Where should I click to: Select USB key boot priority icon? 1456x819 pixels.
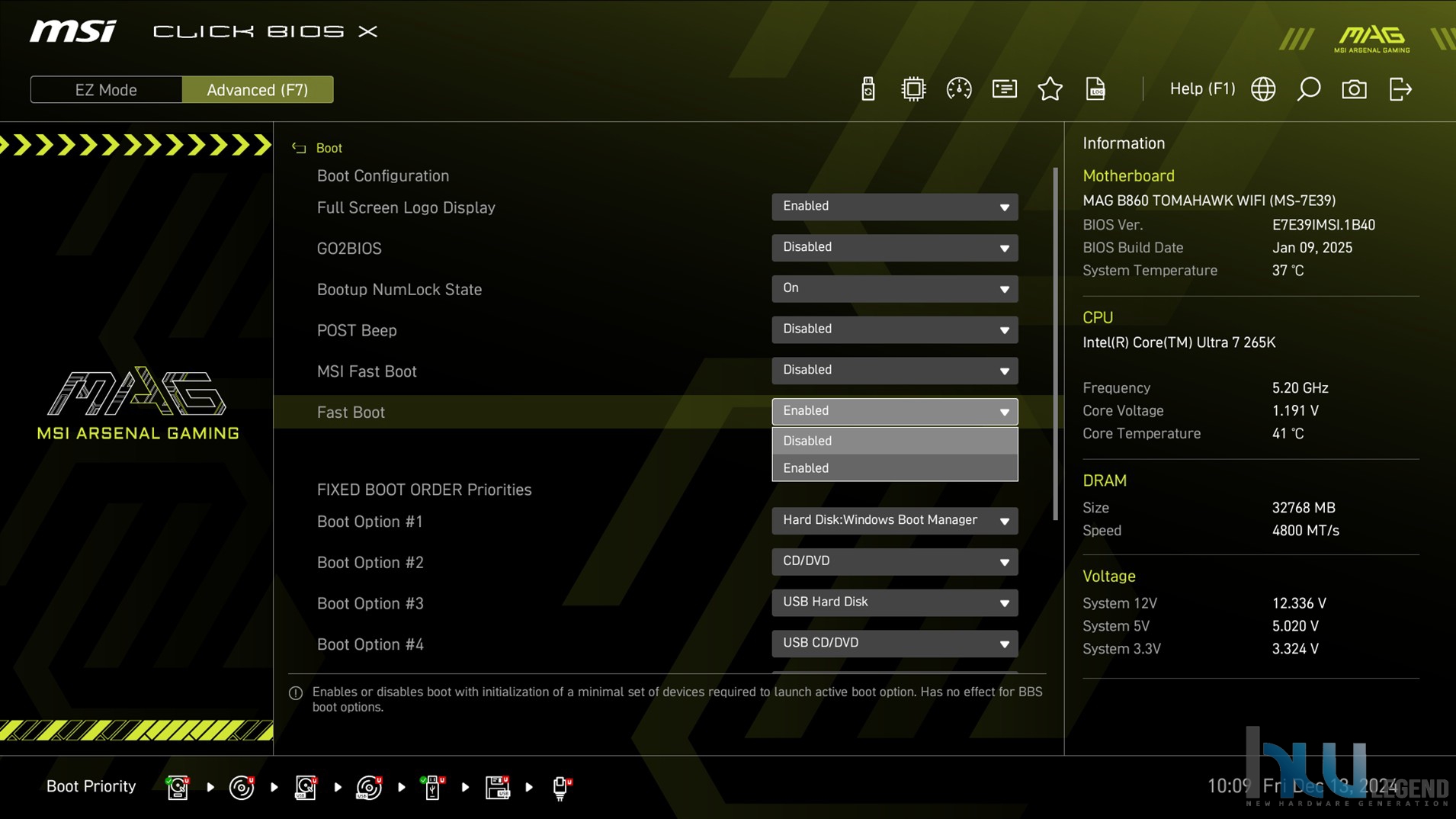click(433, 787)
